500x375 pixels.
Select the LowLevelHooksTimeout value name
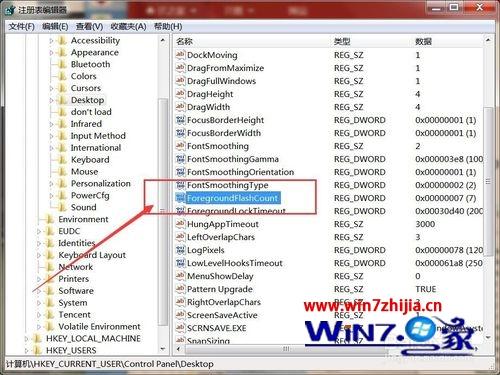coord(235,263)
